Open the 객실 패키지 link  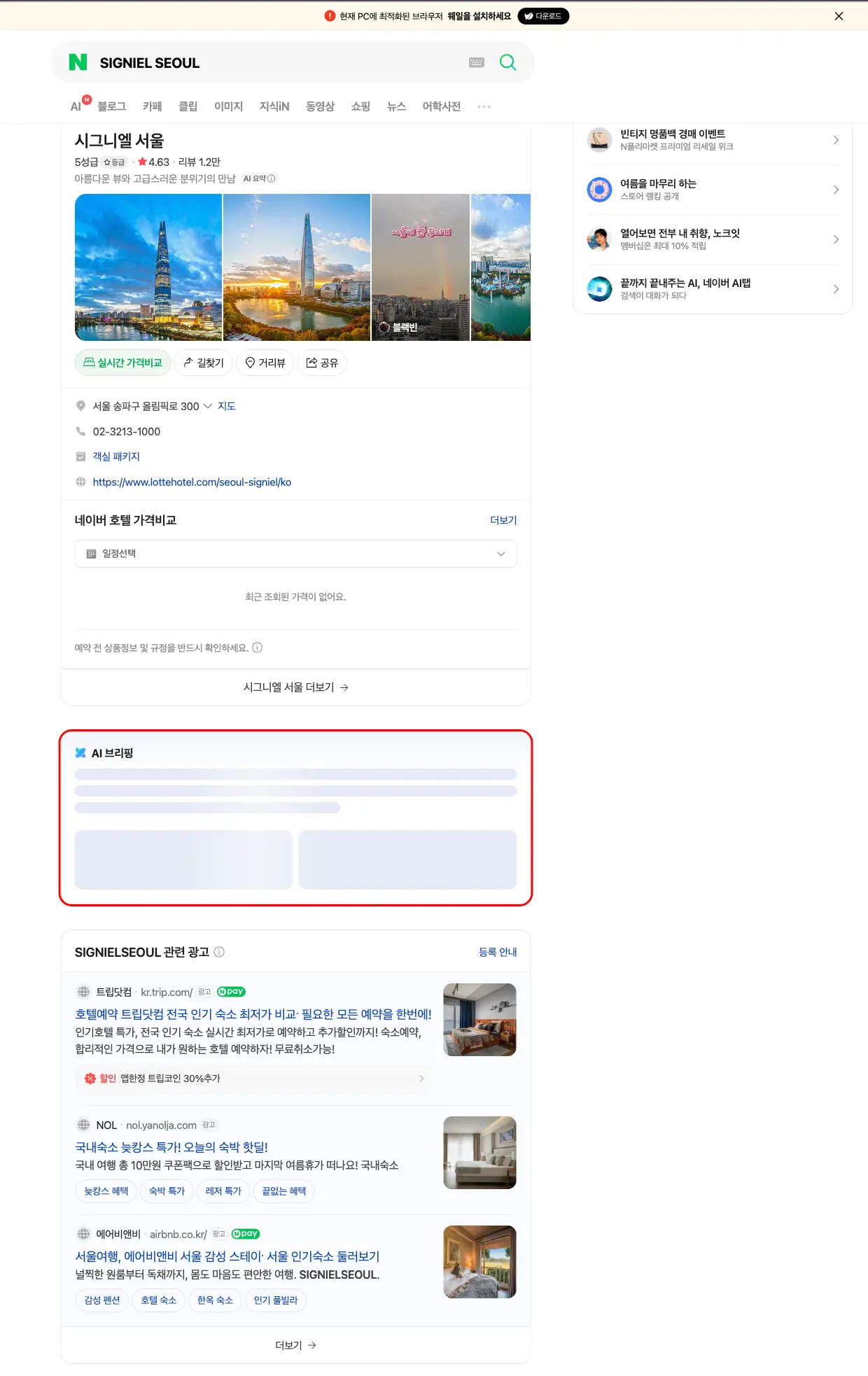tap(116, 456)
